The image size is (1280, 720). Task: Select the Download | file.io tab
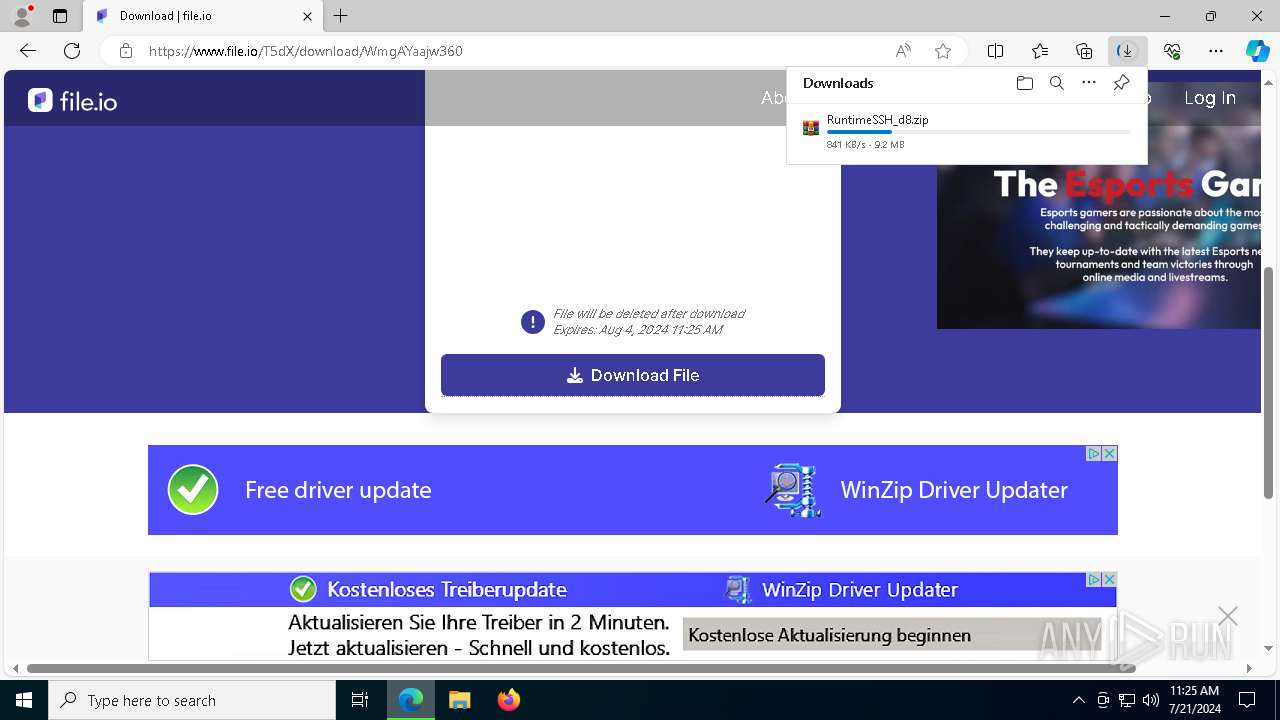(x=203, y=16)
